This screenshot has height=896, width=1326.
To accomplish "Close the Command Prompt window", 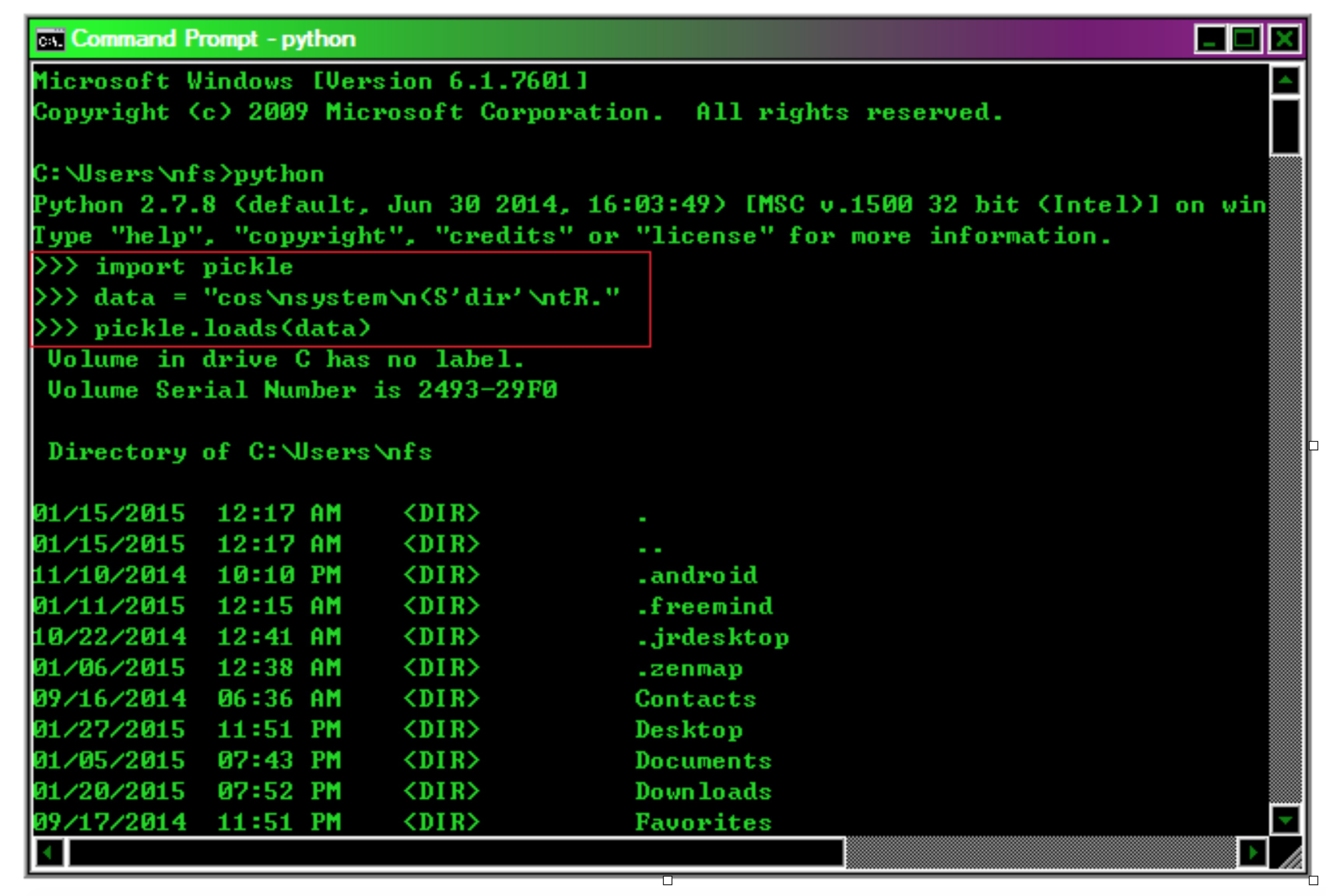I will point(1284,39).
